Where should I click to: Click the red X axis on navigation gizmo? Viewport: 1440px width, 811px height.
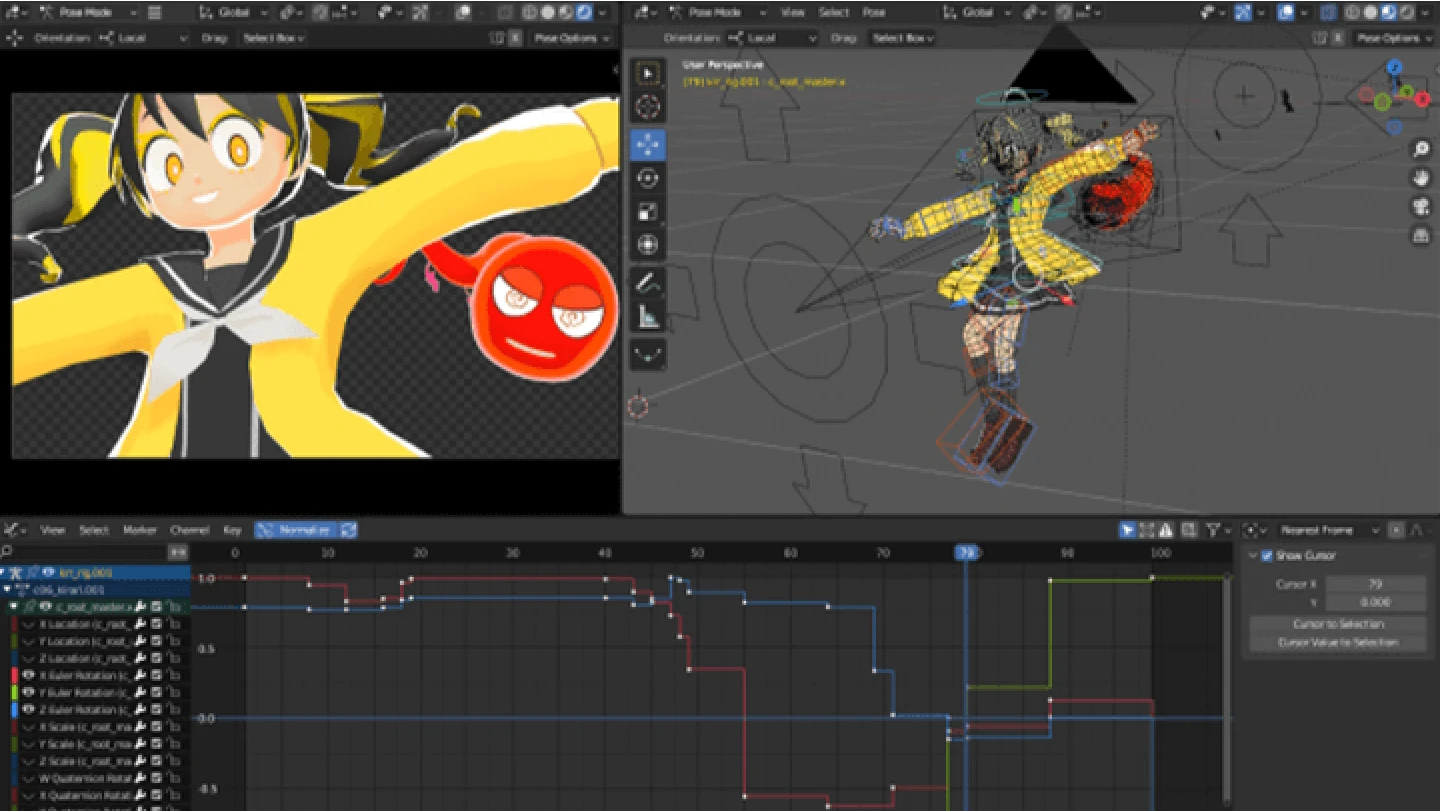pyautogui.click(x=1422, y=98)
